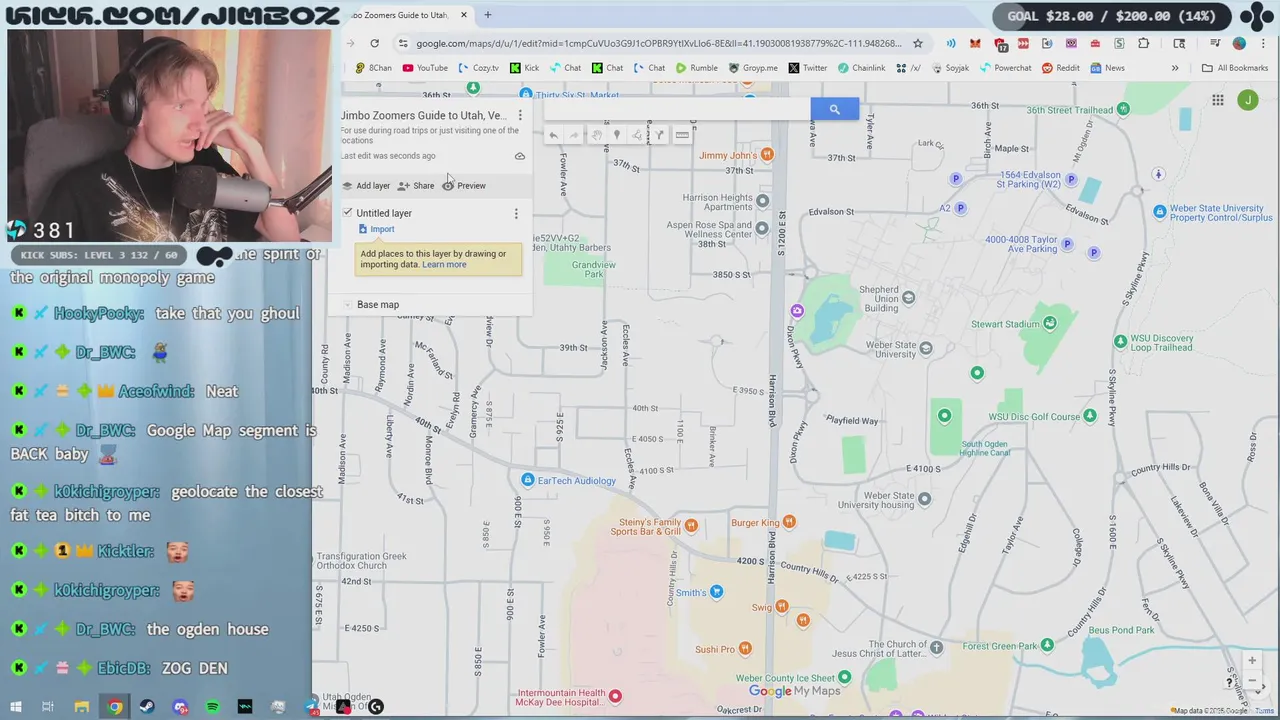1280x720 pixels.
Task: Open the YouTube bookmark
Action: [425, 68]
